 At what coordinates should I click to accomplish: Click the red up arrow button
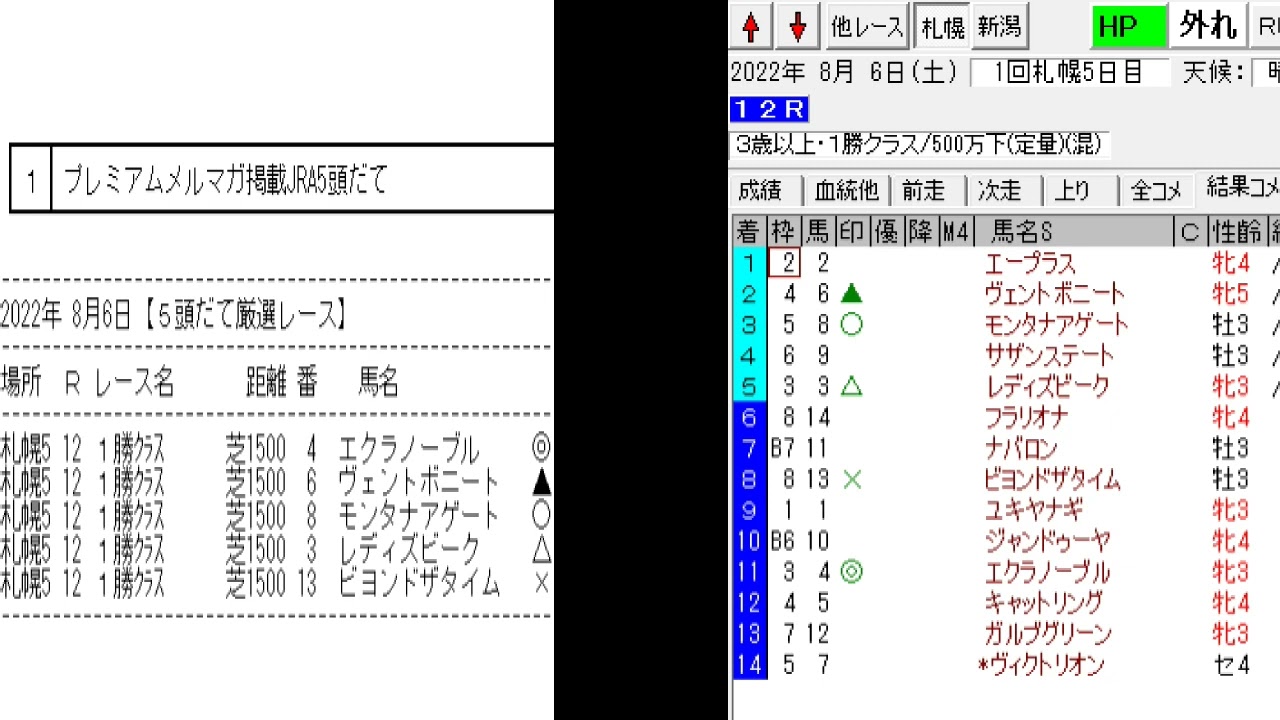751,27
